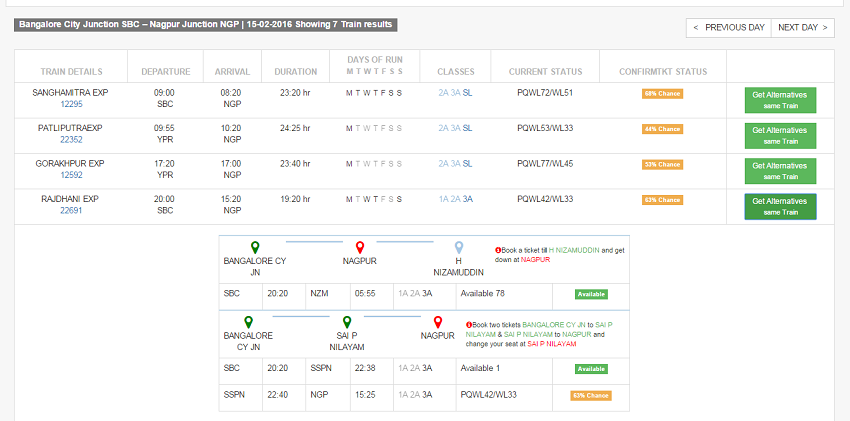Go to Previous Day results
This screenshot has height=421, width=850.
pos(728,27)
